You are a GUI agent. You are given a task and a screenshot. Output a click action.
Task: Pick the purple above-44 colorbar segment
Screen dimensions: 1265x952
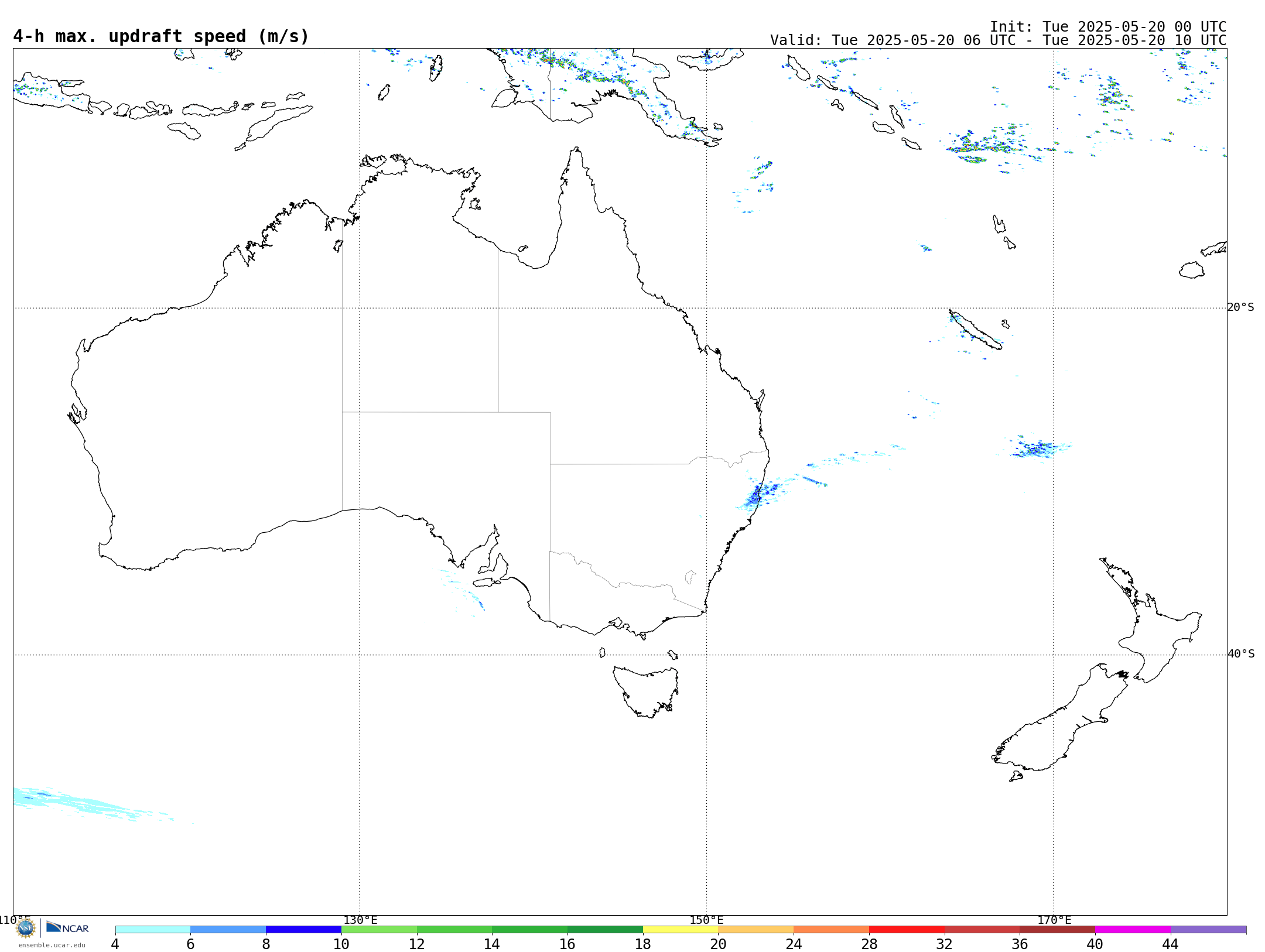pos(1208,930)
